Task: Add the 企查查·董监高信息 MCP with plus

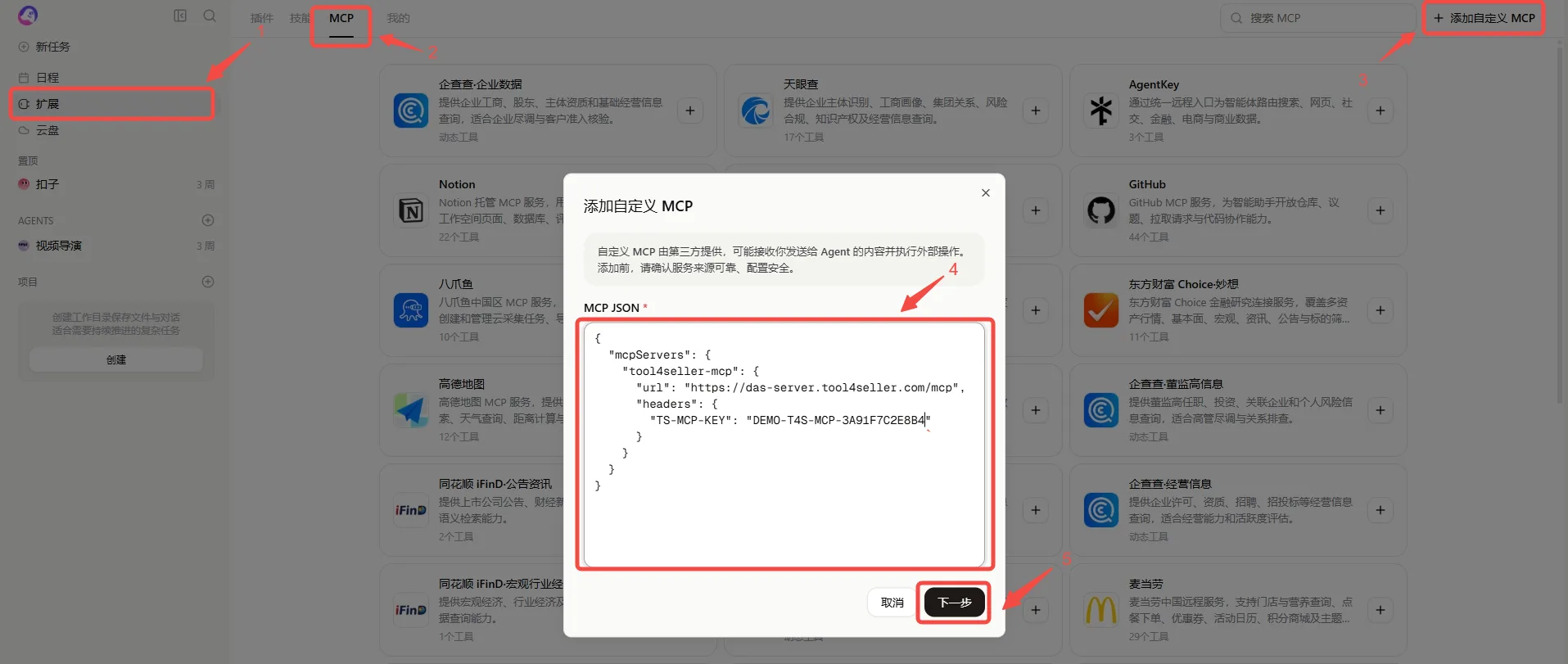Action: 1380,410
